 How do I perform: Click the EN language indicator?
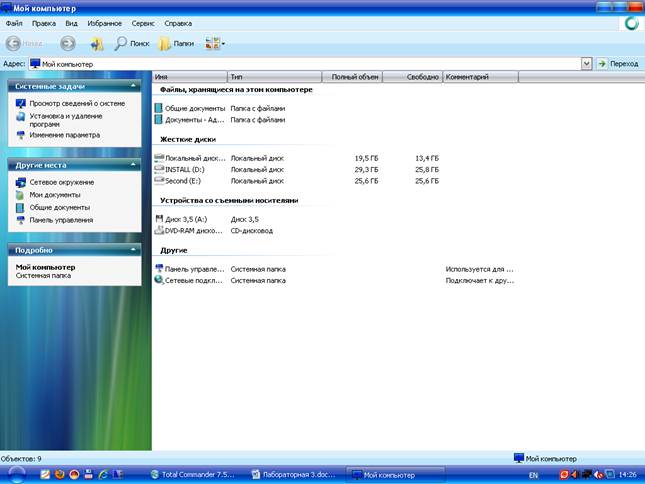(534, 475)
